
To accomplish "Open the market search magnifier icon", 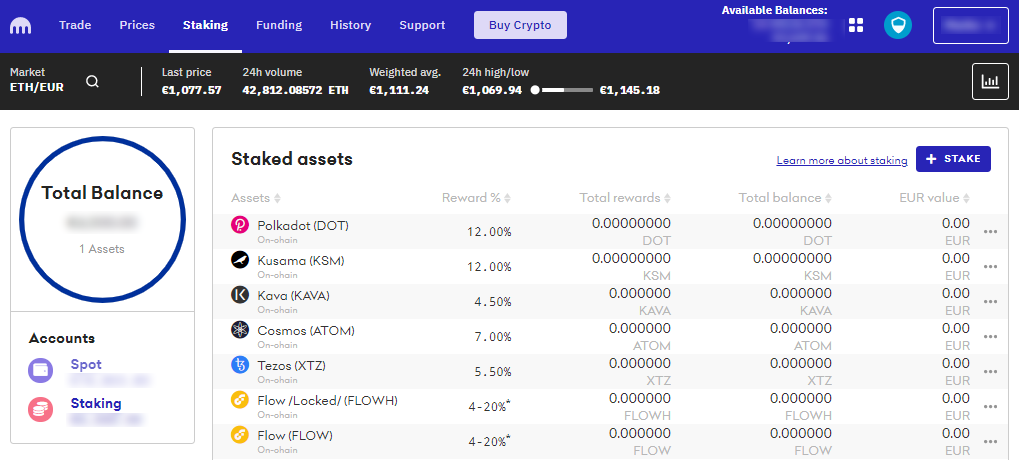I will pos(92,82).
